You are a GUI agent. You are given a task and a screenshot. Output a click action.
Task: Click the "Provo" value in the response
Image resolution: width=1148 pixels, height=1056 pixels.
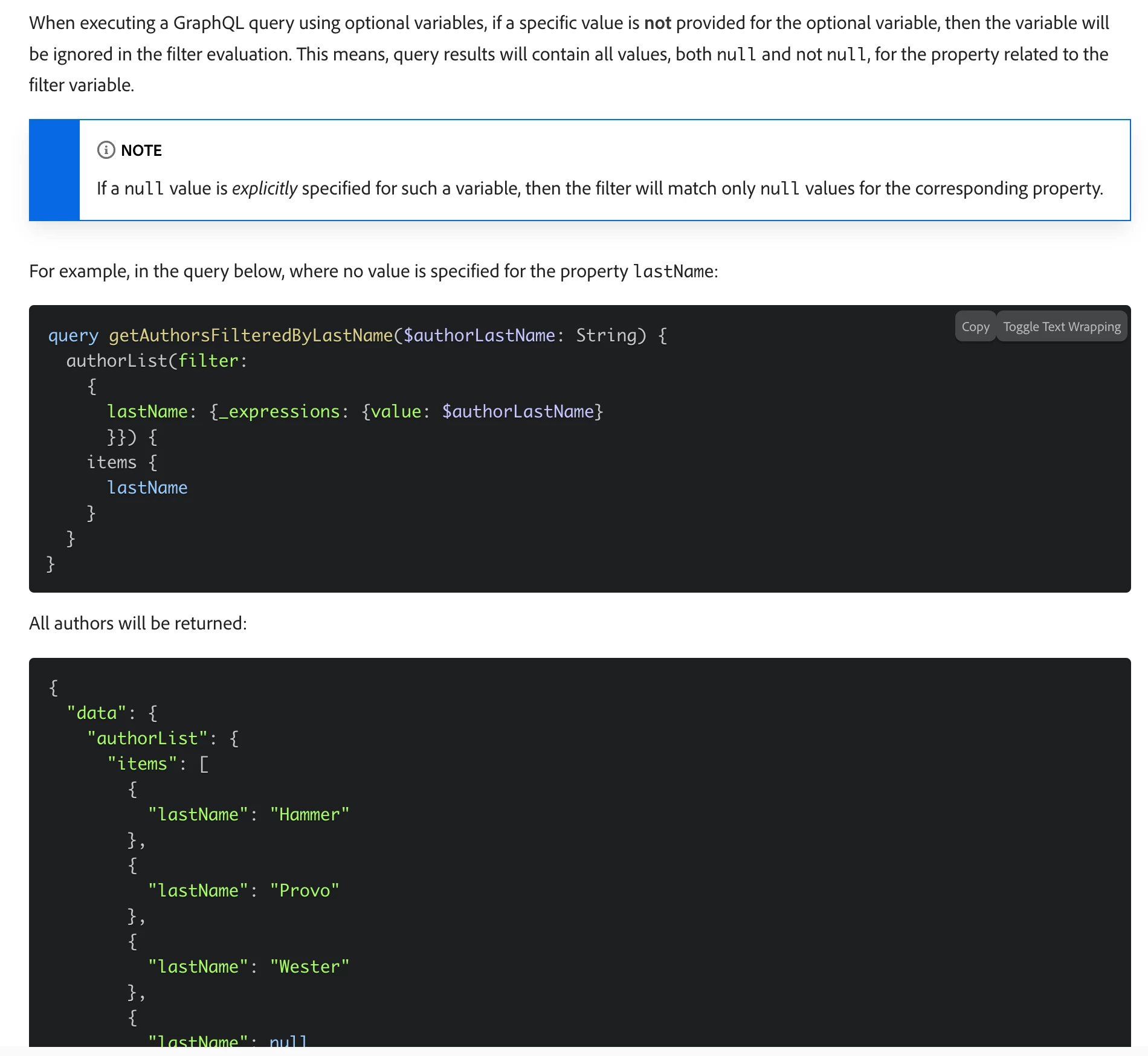coord(305,890)
